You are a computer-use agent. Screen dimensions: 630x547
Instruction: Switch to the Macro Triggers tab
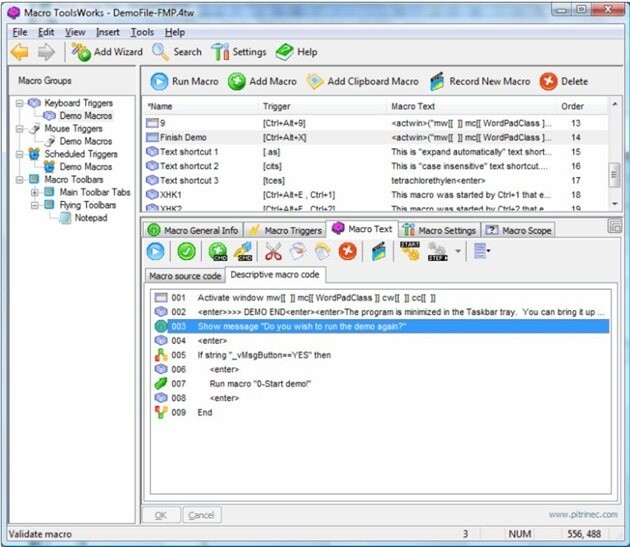click(285, 230)
